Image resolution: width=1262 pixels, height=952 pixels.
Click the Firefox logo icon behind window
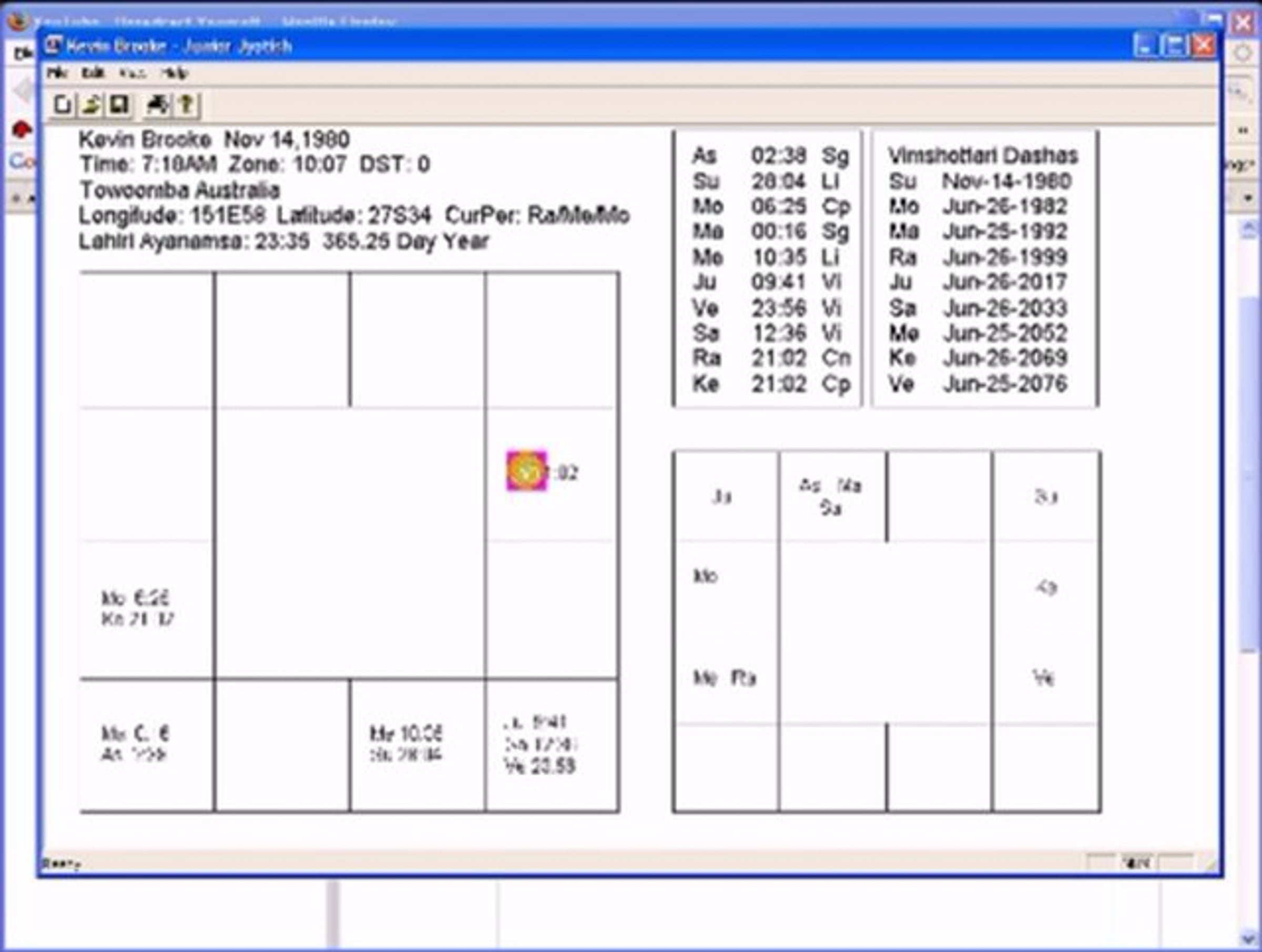tap(18, 22)
